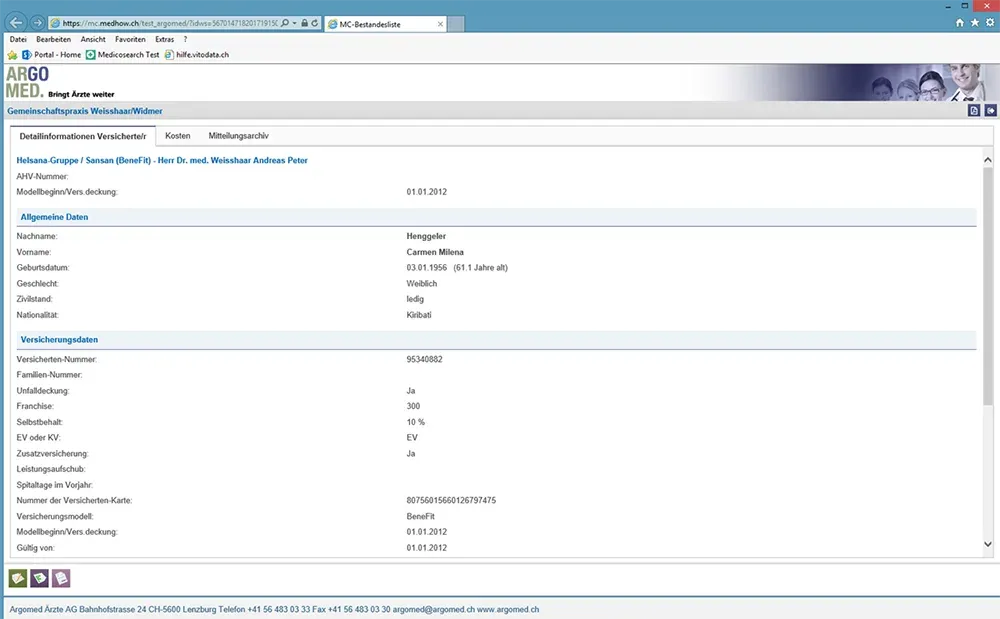Switch to the Mitteilungsarchiv tab

[239, 136]
